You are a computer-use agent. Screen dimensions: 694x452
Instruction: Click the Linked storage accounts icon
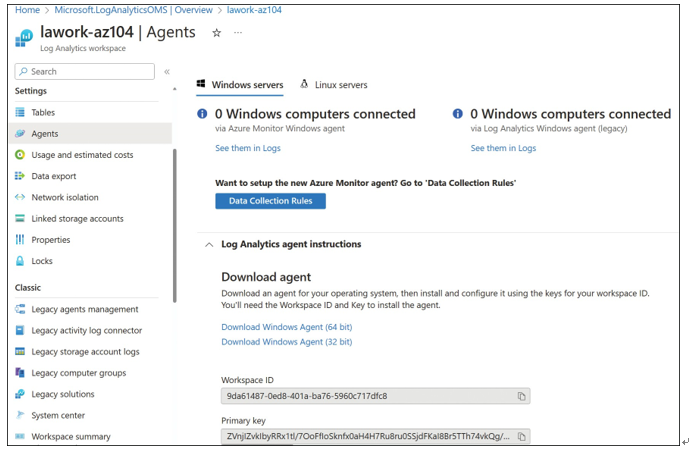20,218
